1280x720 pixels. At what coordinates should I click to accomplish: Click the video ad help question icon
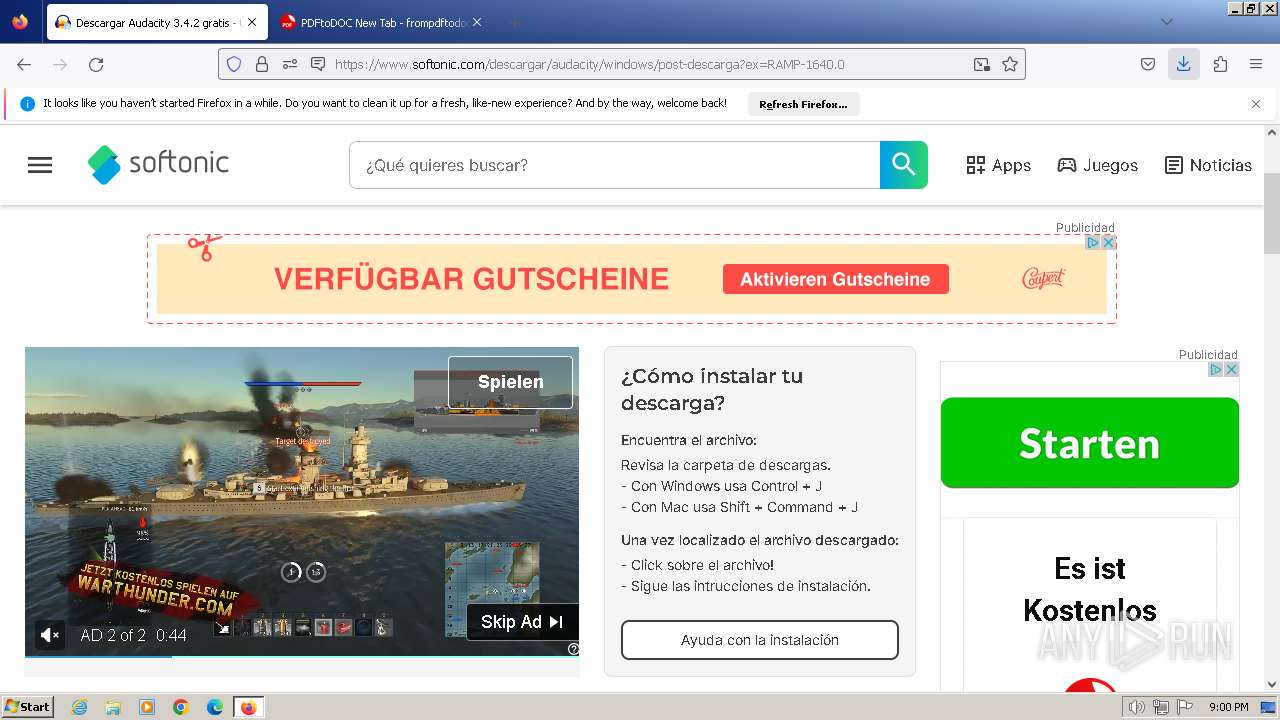coord(573,649)
